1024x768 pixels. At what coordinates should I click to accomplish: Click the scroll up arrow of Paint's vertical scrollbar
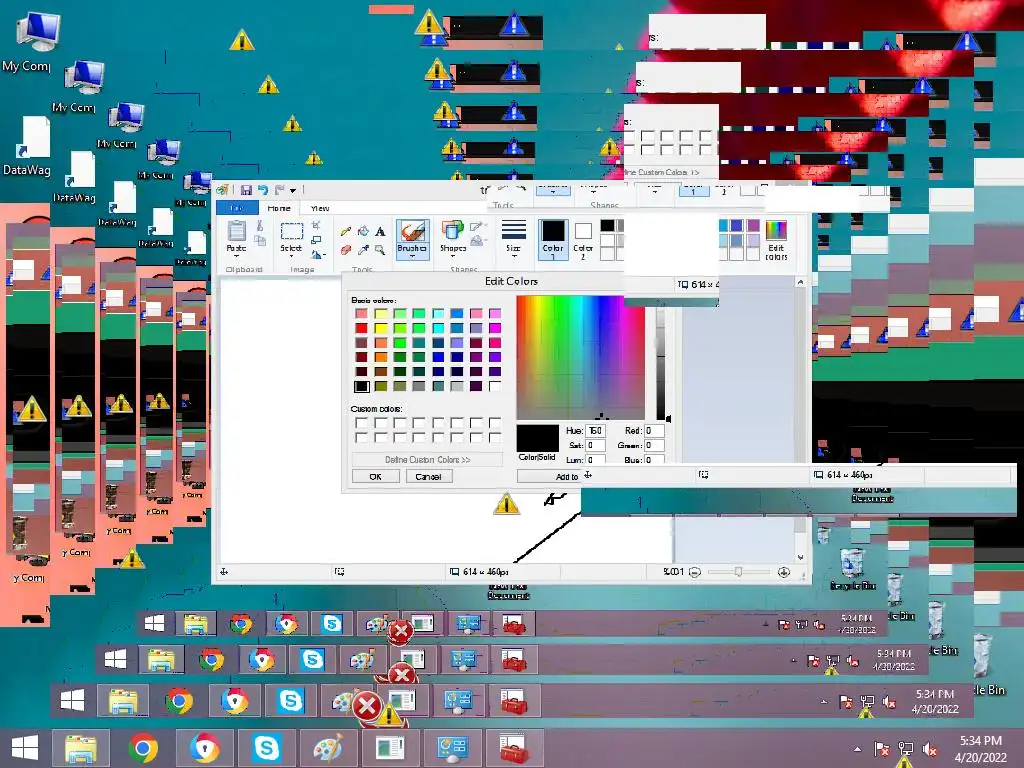click(800, 282)
